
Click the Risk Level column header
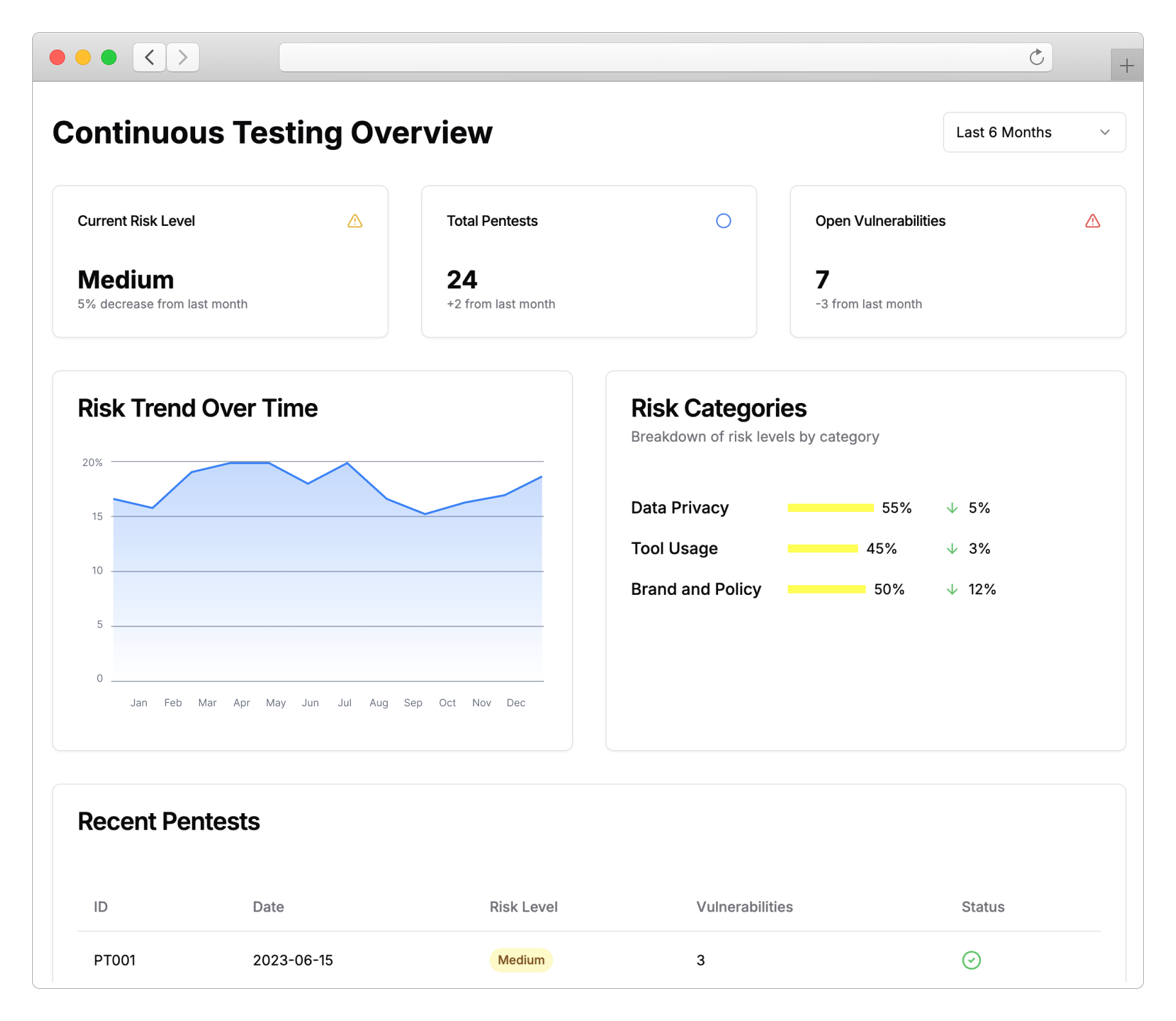[523, 906]
